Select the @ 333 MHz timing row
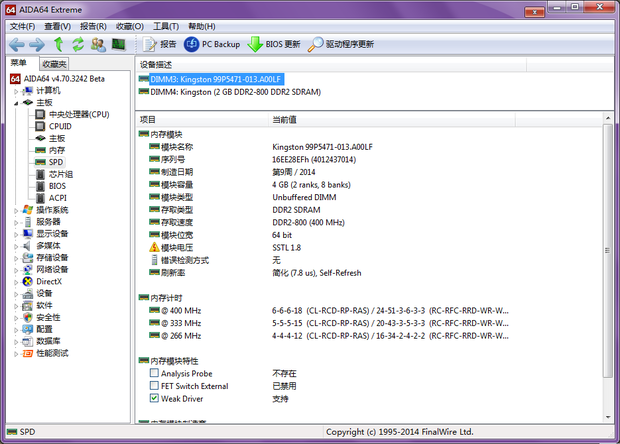This screenshot has height=444, width=620. [x=328, y=323]
